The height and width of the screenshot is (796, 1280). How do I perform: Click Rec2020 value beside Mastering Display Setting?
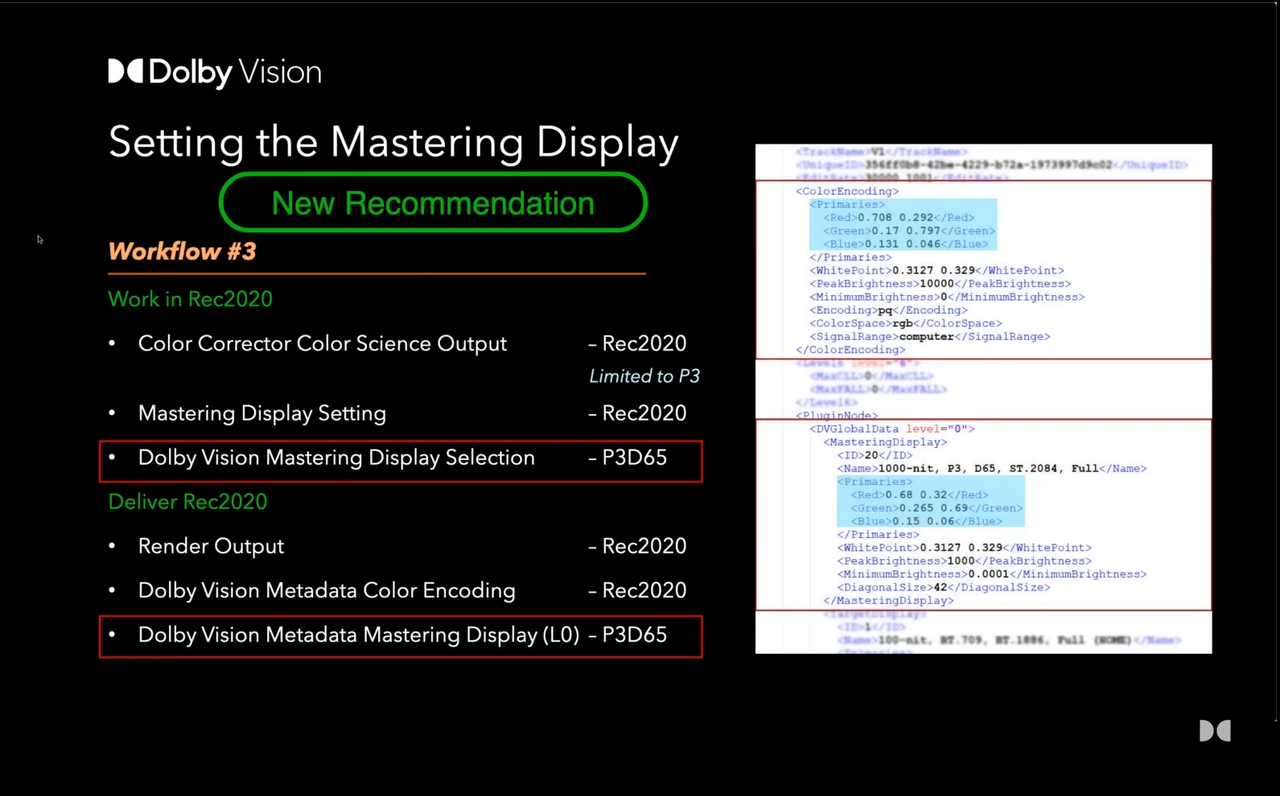[x=644, y=413]
